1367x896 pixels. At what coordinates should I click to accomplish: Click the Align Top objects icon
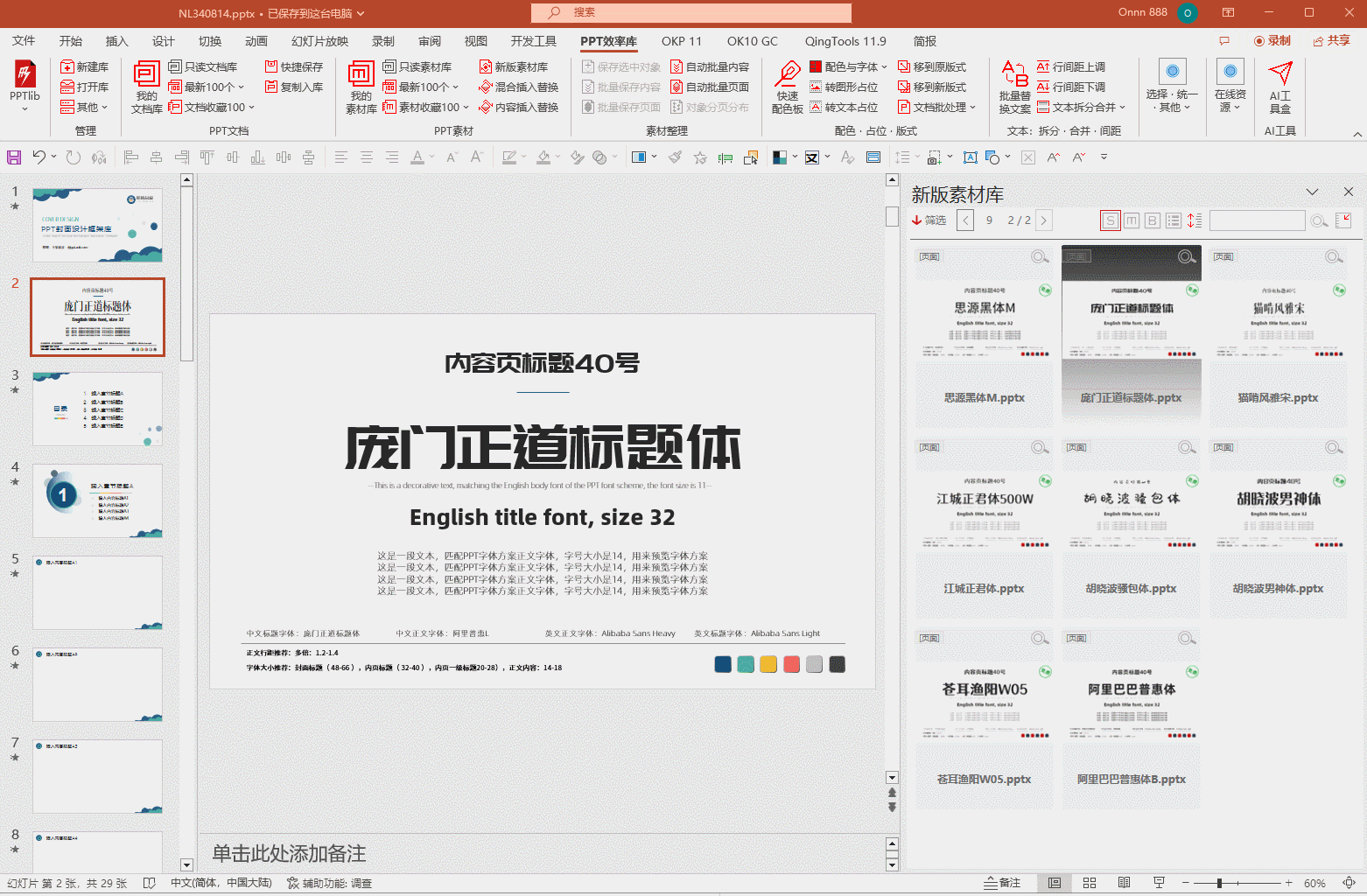click(207, 157)
